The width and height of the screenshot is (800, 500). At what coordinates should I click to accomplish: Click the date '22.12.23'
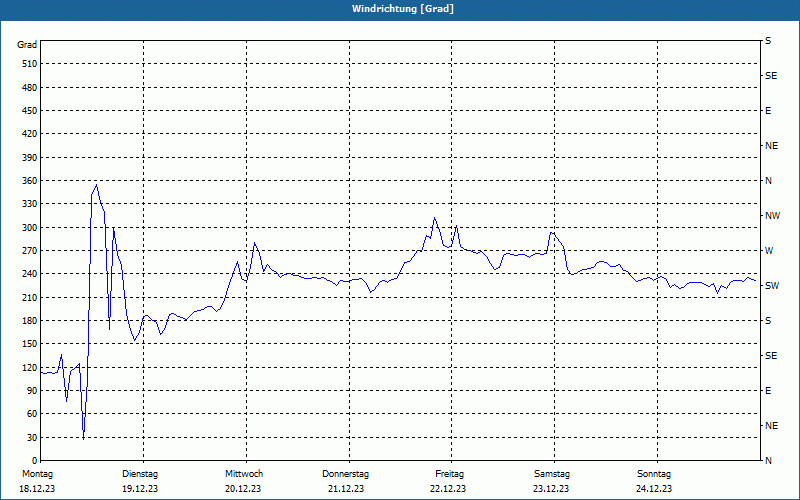(448, 489)
